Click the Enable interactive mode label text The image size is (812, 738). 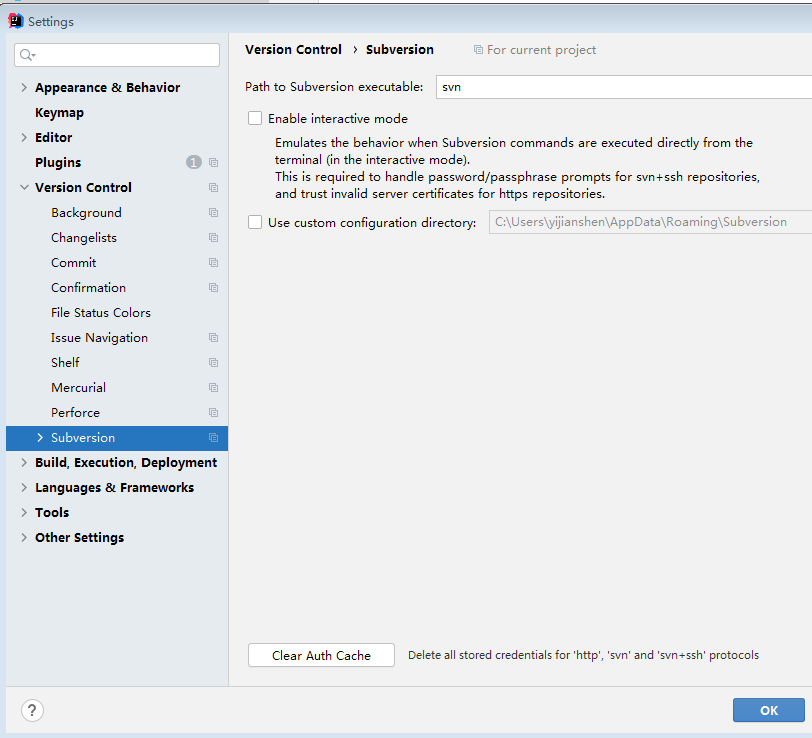338,119
